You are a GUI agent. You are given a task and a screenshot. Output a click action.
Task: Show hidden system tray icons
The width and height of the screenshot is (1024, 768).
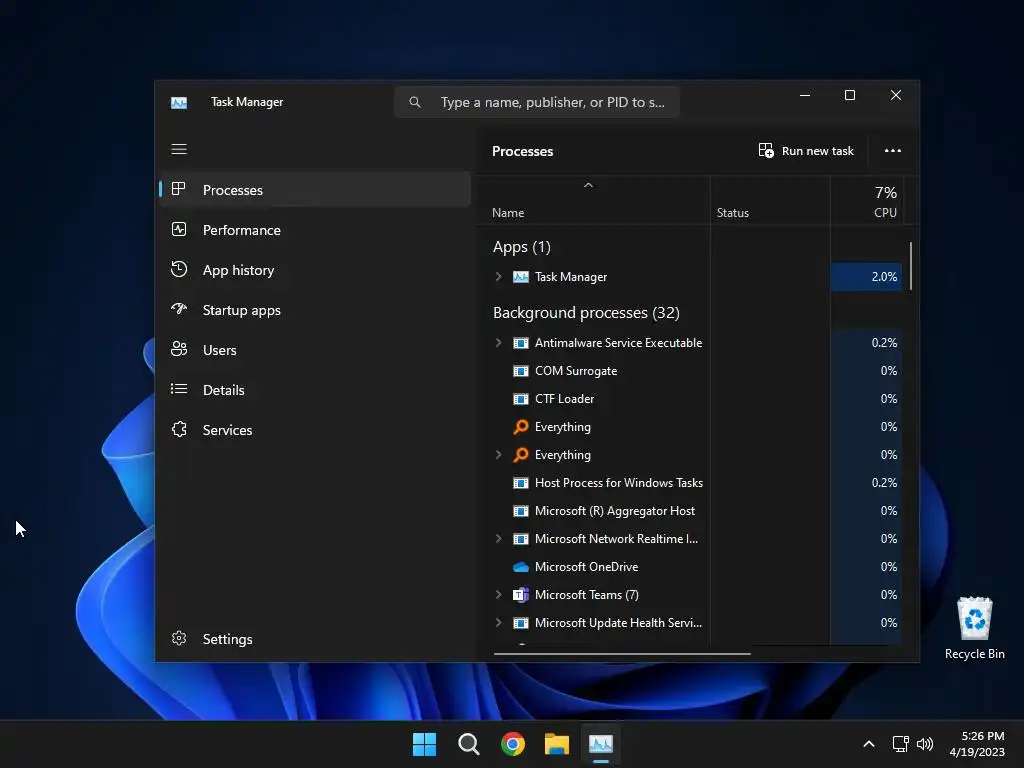(869, 744)
